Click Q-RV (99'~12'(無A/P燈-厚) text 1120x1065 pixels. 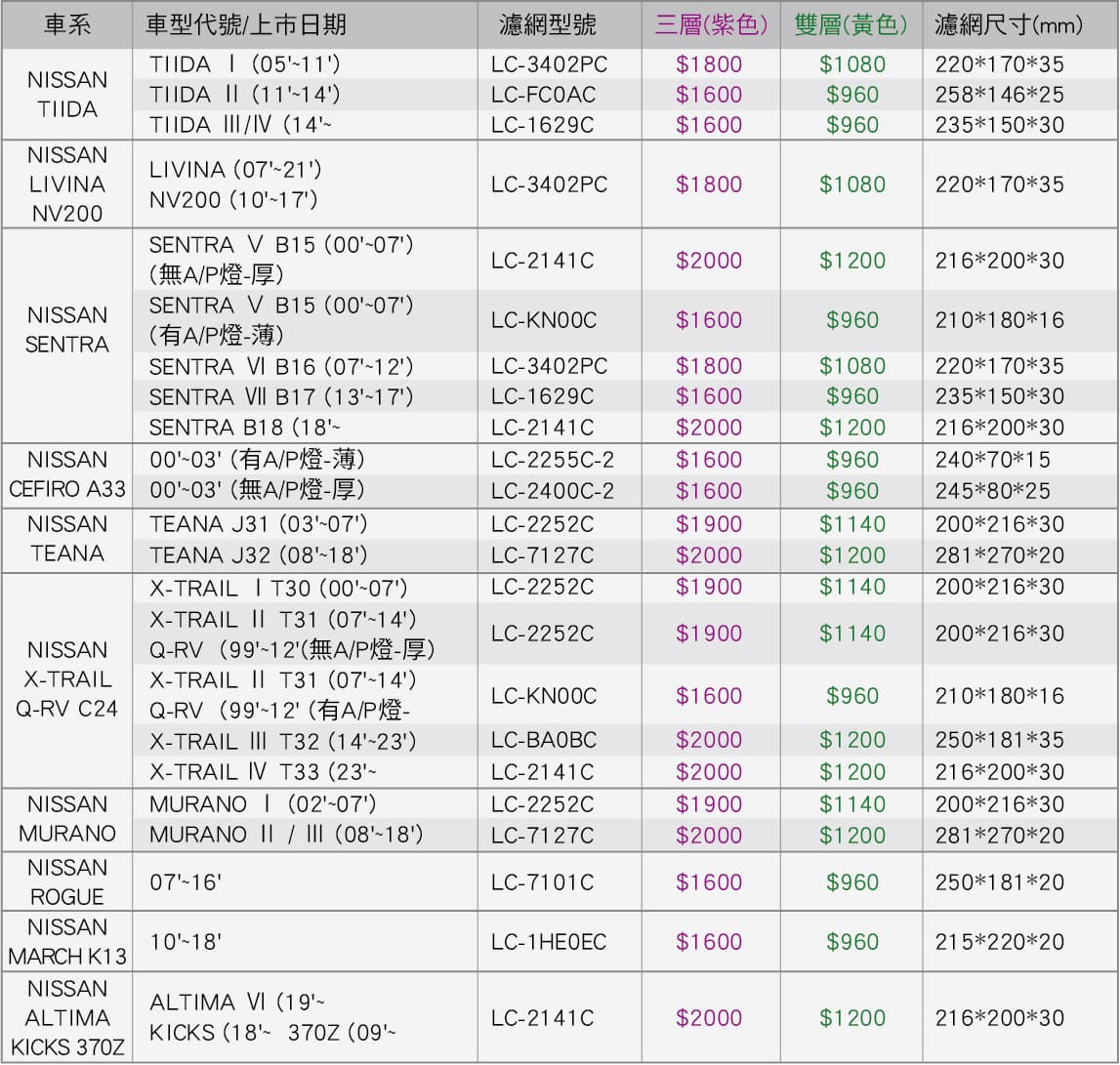(292, 649)
